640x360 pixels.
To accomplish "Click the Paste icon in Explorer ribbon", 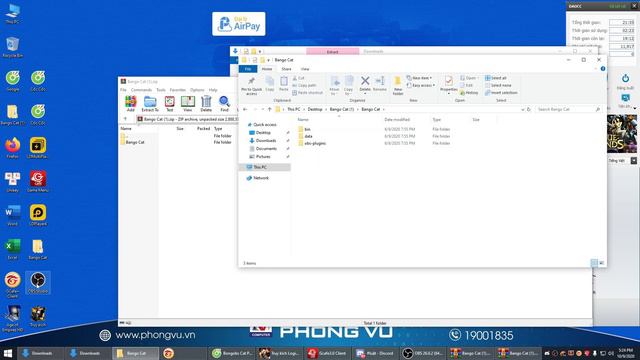I will 284,84.
